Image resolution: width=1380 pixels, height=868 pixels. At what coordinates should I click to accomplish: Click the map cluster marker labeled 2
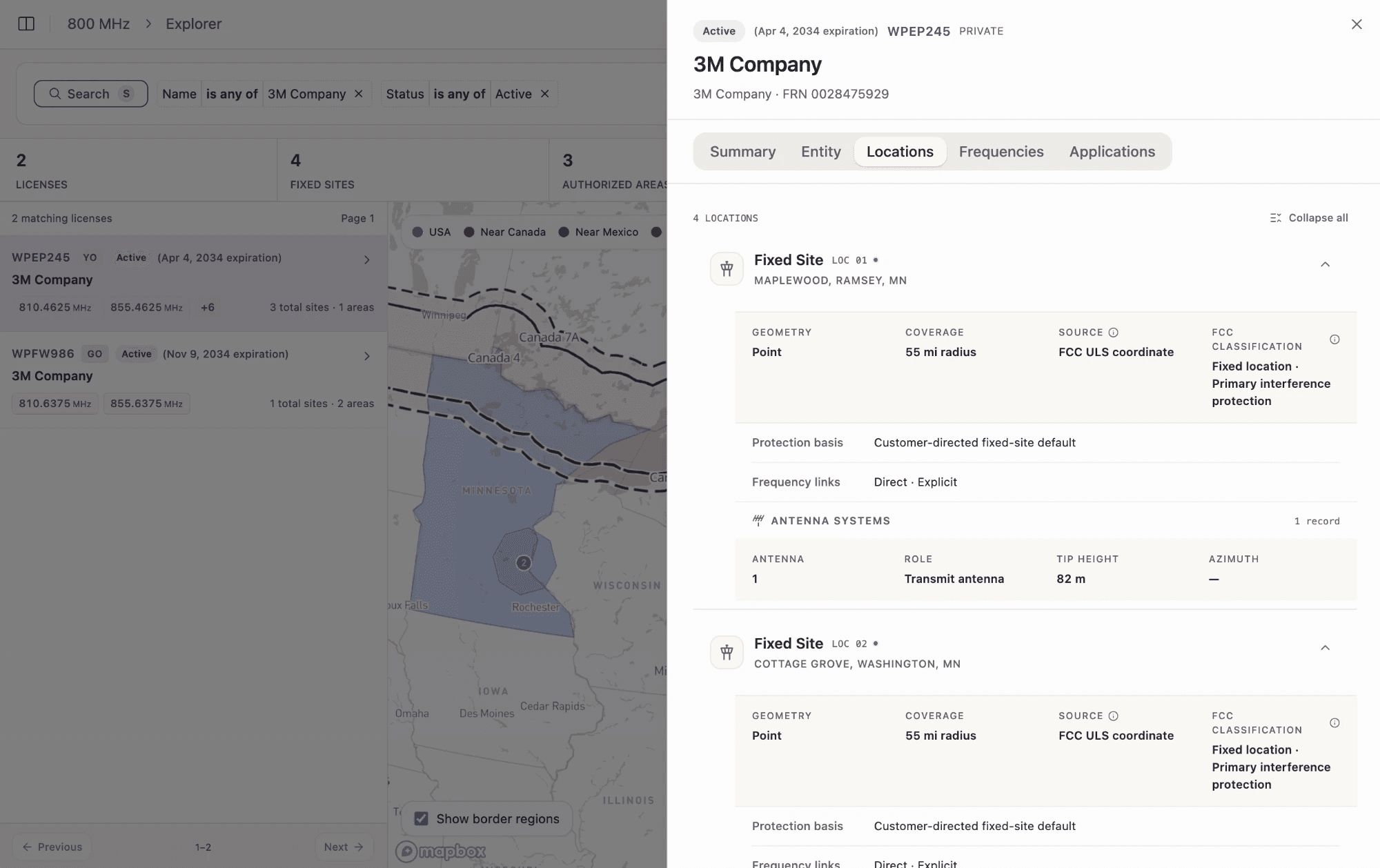[x=524, y=563]
